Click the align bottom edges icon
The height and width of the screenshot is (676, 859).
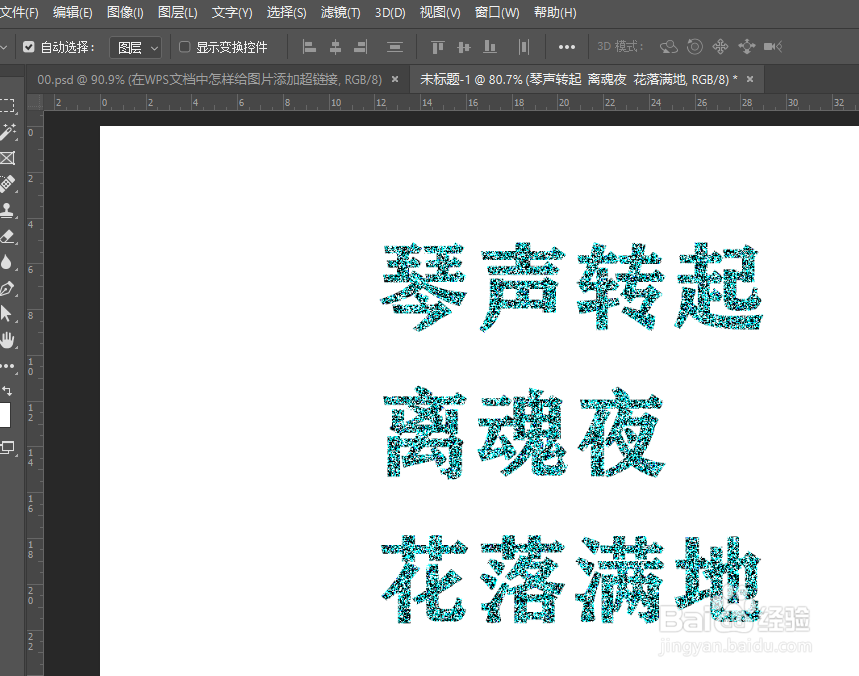tap(490, 47)
